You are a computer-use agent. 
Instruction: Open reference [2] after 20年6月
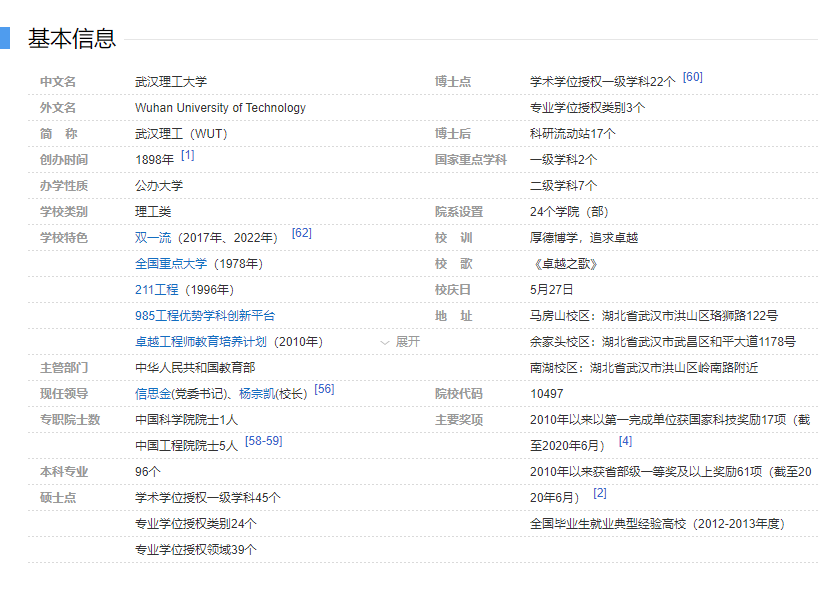(x=600, y=493)
